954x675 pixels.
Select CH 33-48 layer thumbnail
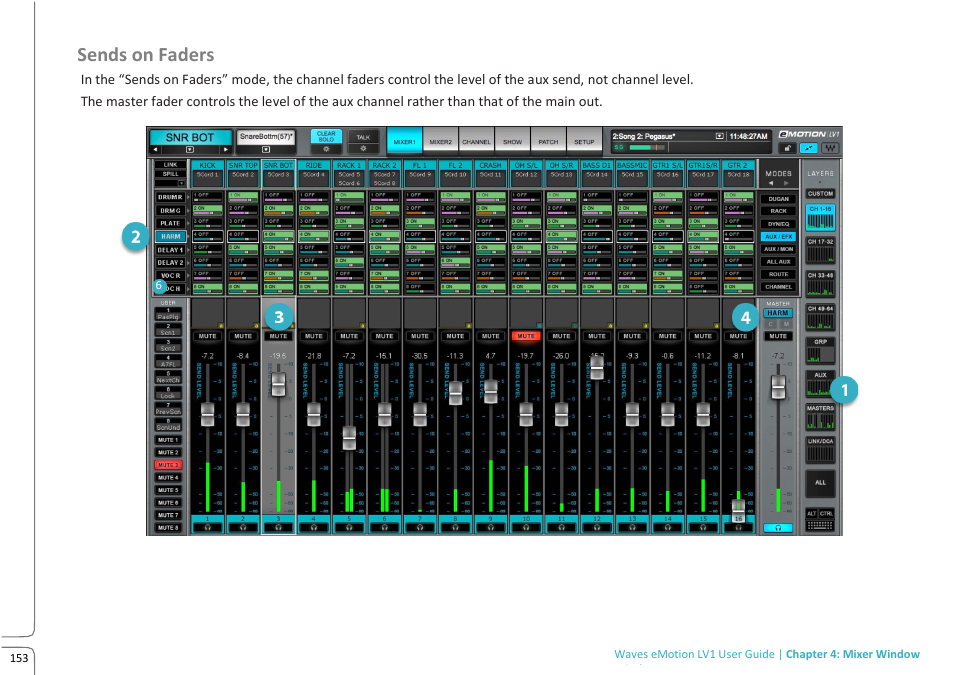(x=820, y=285)
